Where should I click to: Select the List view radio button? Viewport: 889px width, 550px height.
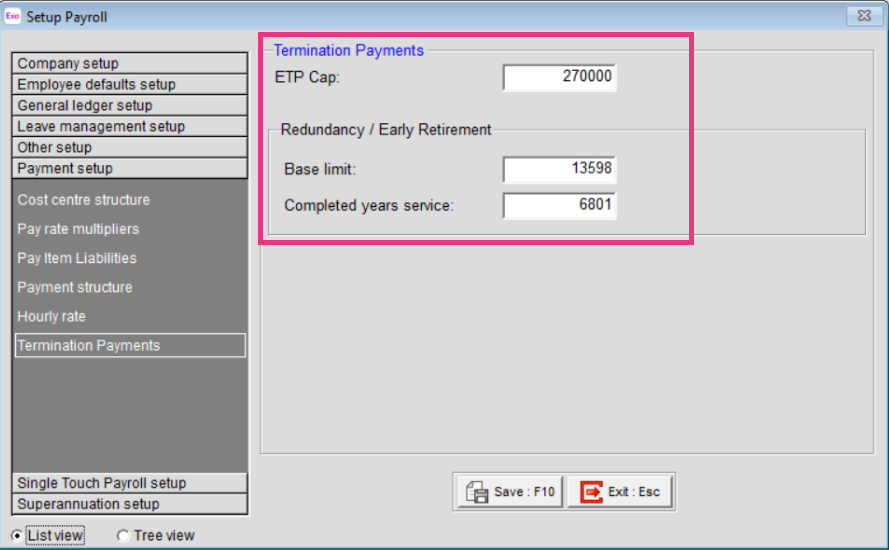point(17,535)
